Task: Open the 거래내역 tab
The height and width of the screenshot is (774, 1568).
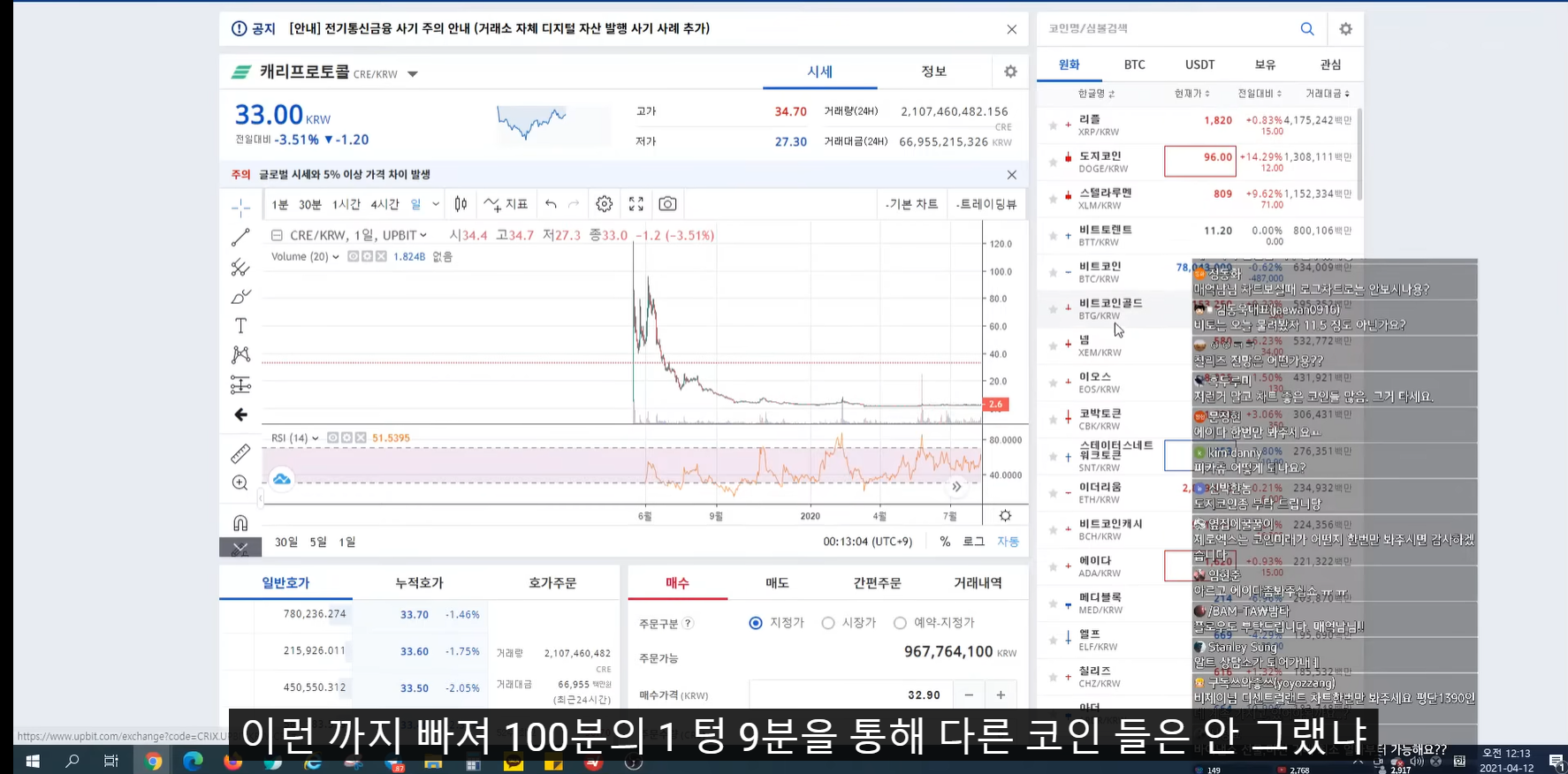Action: pyautogui.click(x=978, y=583)
